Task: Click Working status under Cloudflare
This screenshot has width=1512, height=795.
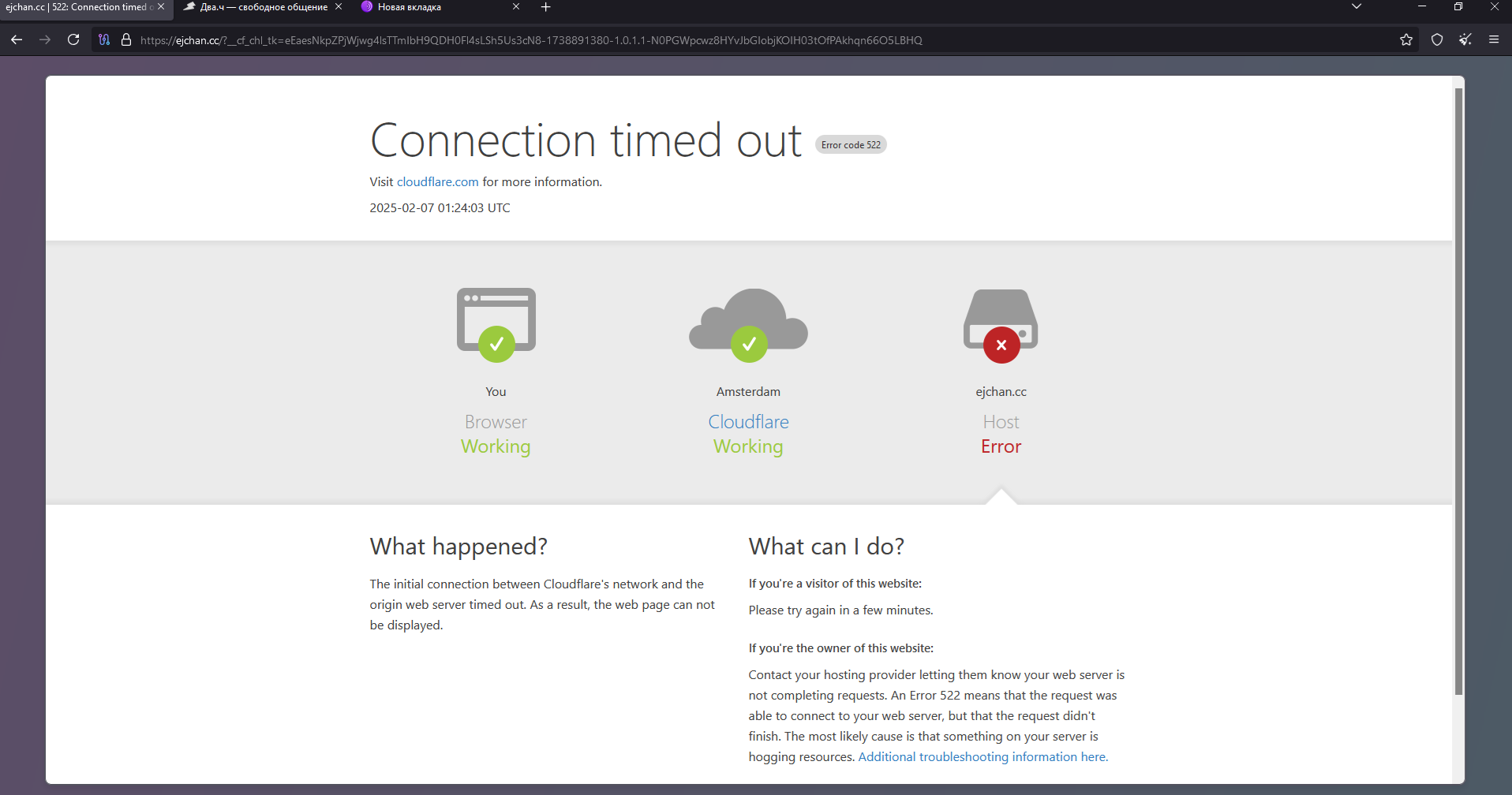Action: click(x=748, y=446)
